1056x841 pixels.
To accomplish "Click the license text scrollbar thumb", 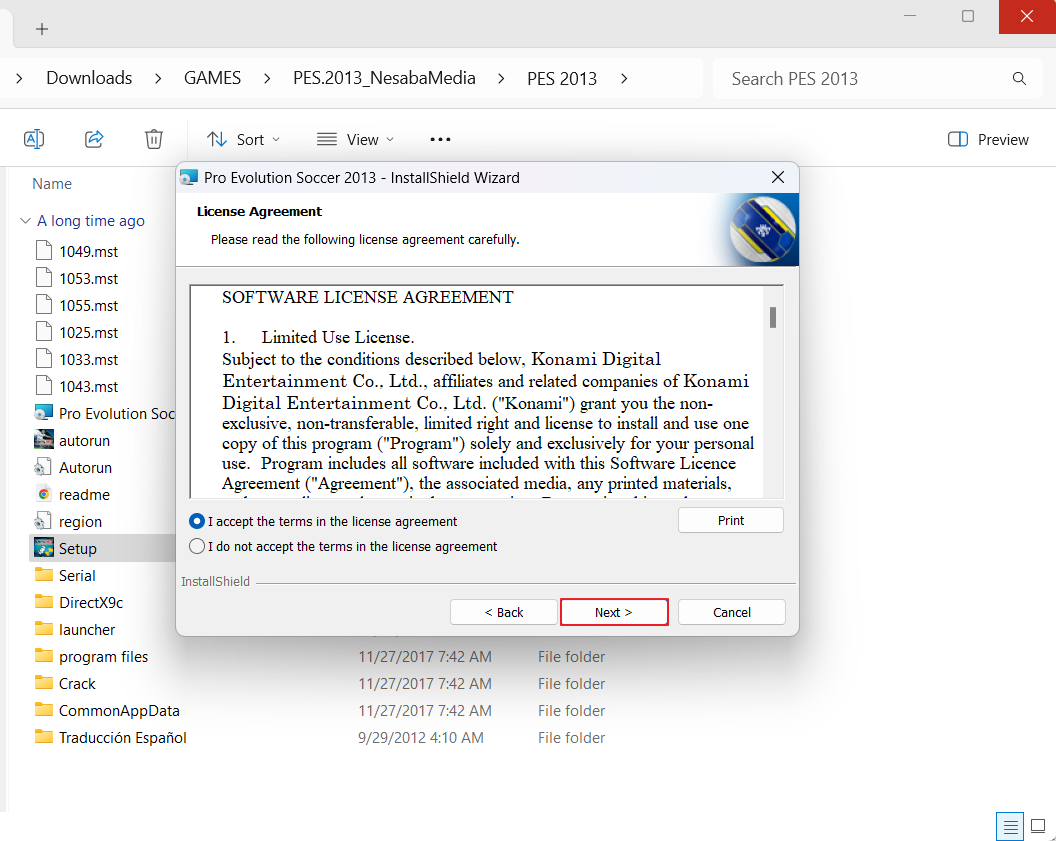I will click(773, 317).
